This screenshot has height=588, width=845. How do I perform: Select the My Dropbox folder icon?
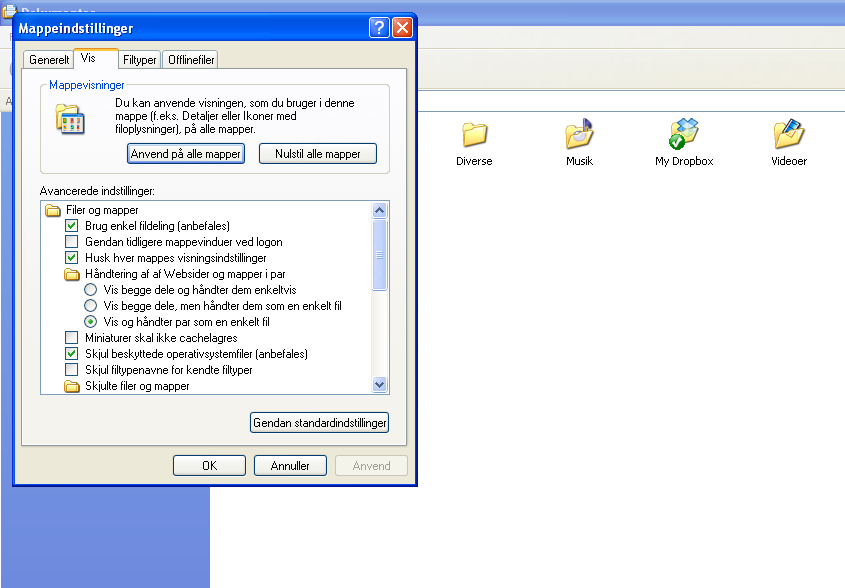coord(684,134)
